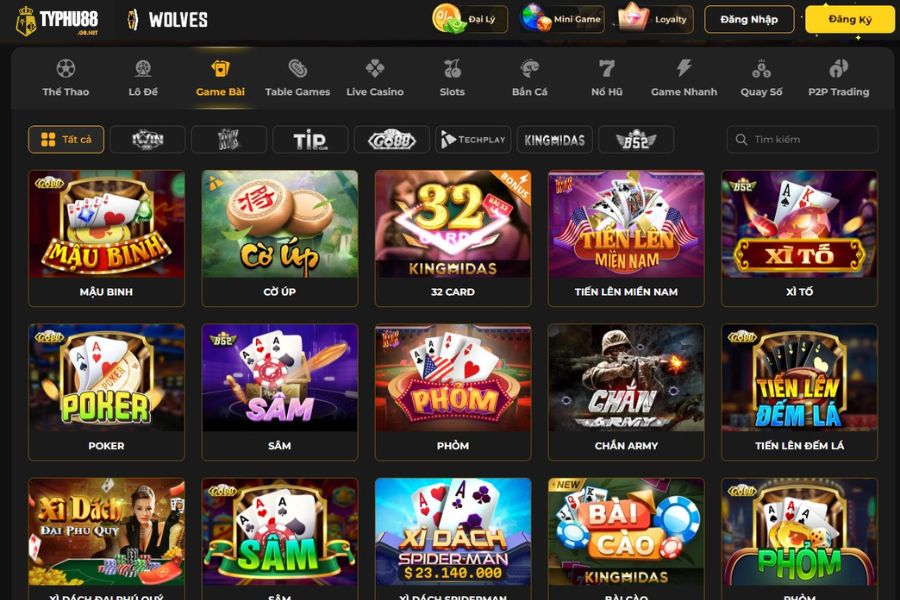The image size is (900, 600).
Task: Open the Game Nhanh lightning category
Action: pyautogui.click(x=684, y=77)
